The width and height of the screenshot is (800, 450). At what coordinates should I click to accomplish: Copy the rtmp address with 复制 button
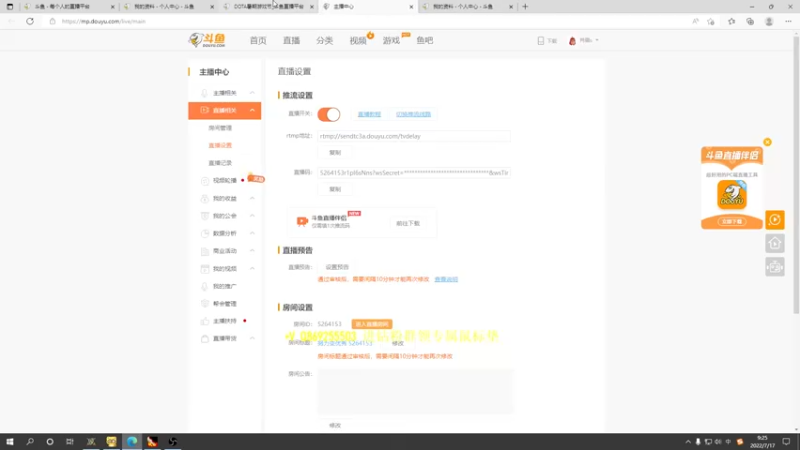click(x=335, y=153)
